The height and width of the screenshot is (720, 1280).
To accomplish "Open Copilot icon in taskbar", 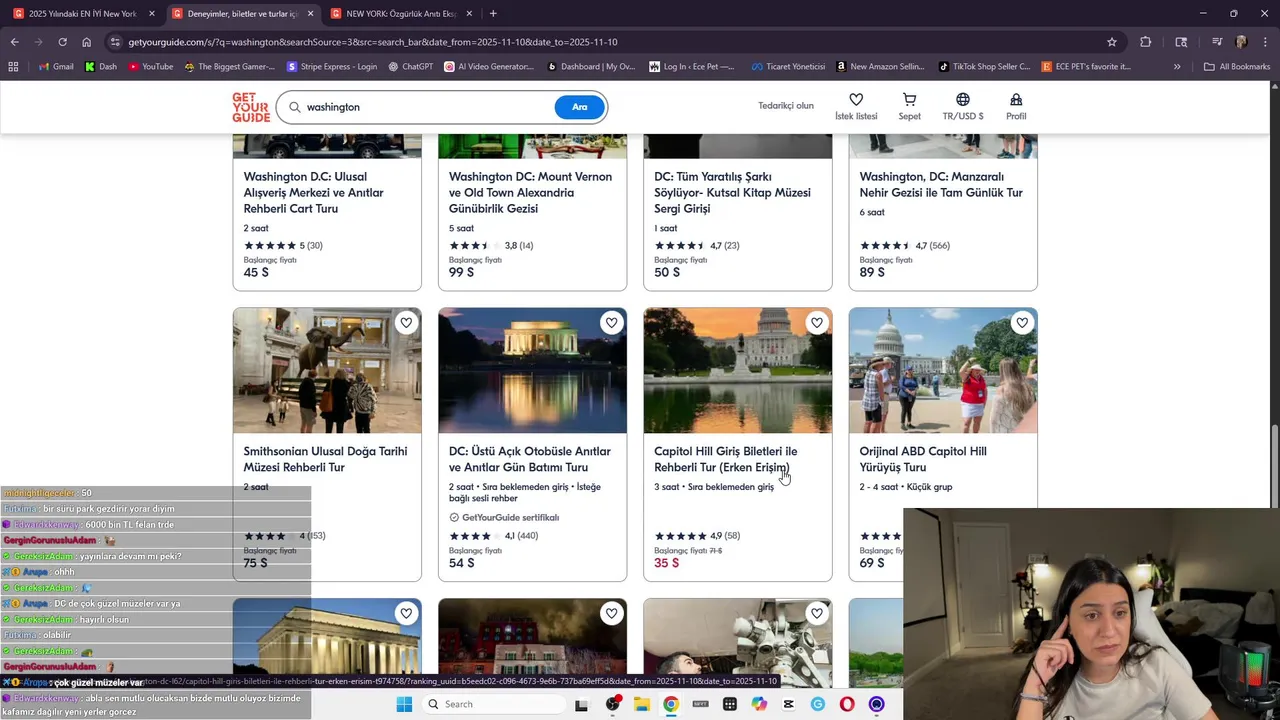I will (x=759, y=704).
